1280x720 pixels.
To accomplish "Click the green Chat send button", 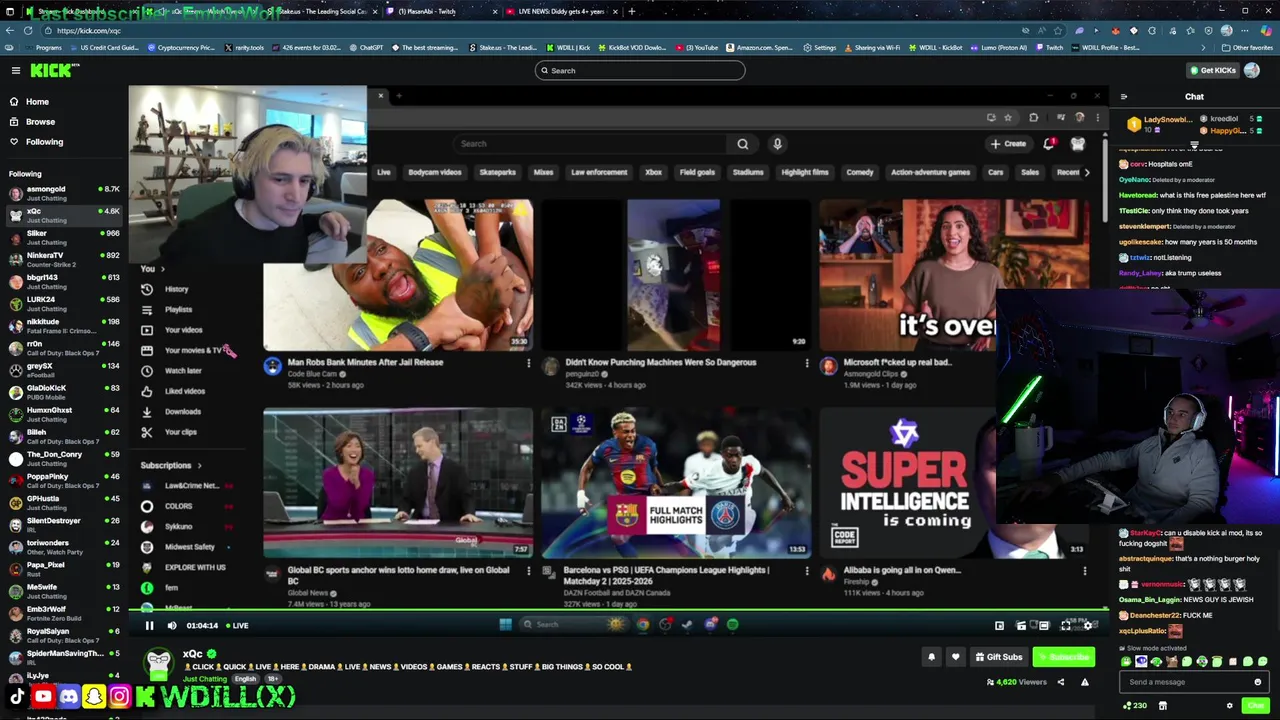I will [1255, 706].
